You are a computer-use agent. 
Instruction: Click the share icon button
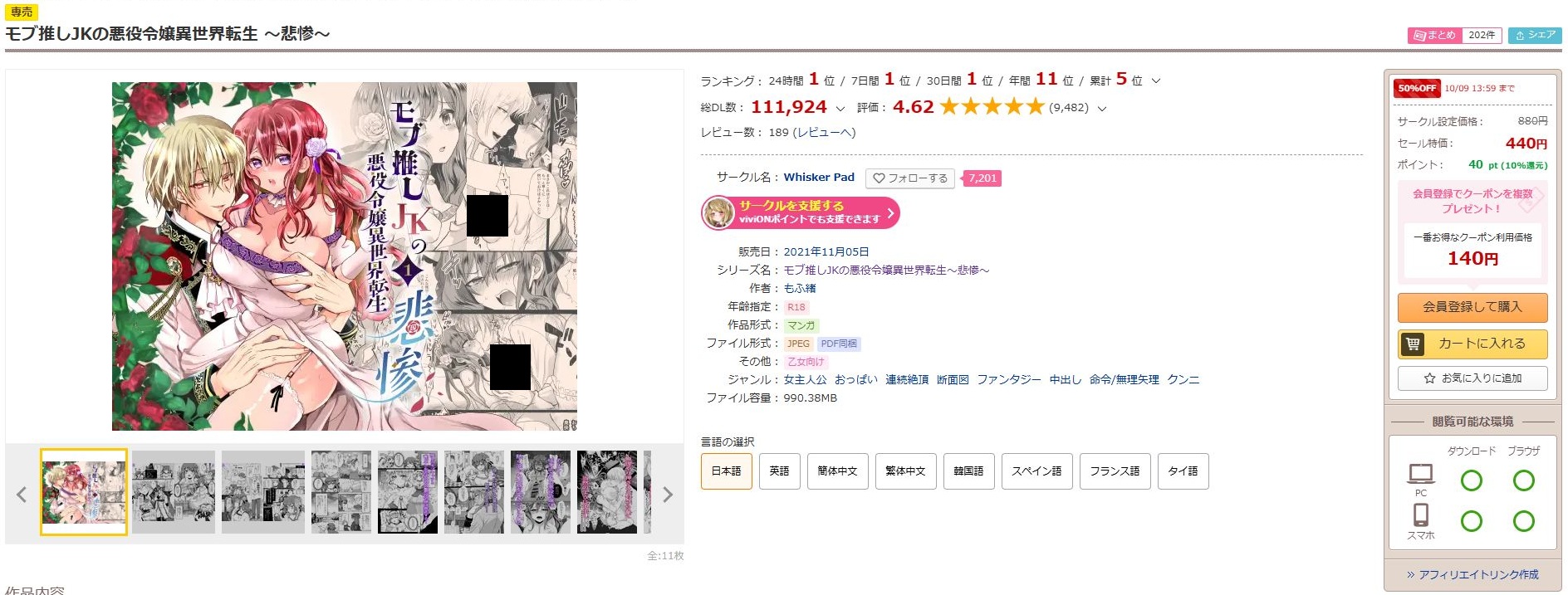[1535, 35]
